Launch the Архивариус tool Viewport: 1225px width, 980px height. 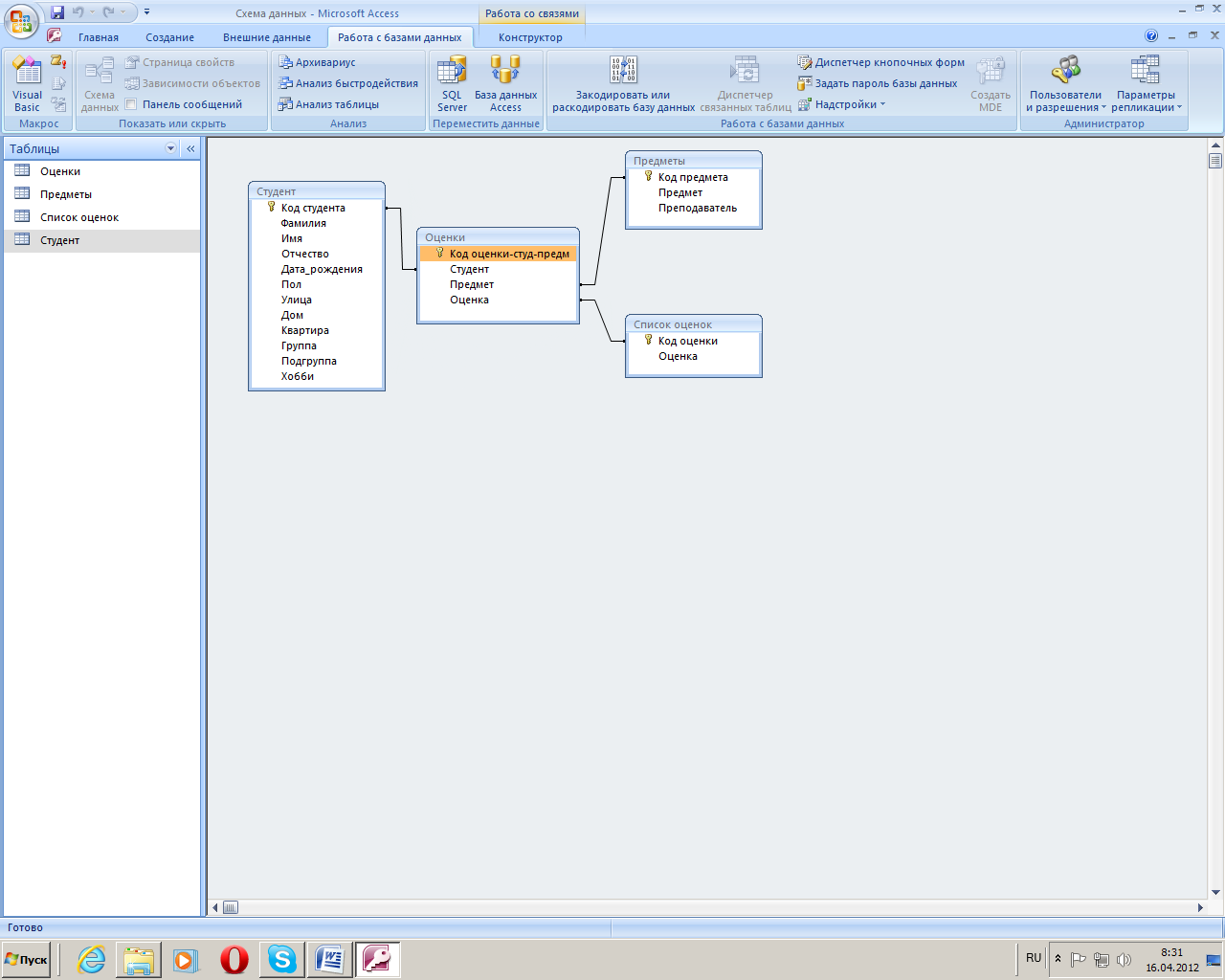[317, 62]
